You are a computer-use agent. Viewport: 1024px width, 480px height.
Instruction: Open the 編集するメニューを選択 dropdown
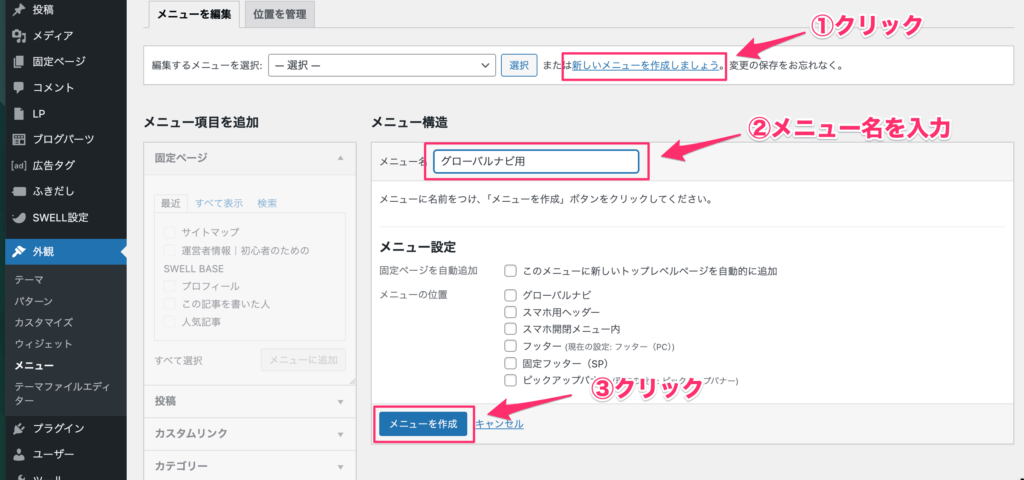pyautogui.click(x=382, y=65)
